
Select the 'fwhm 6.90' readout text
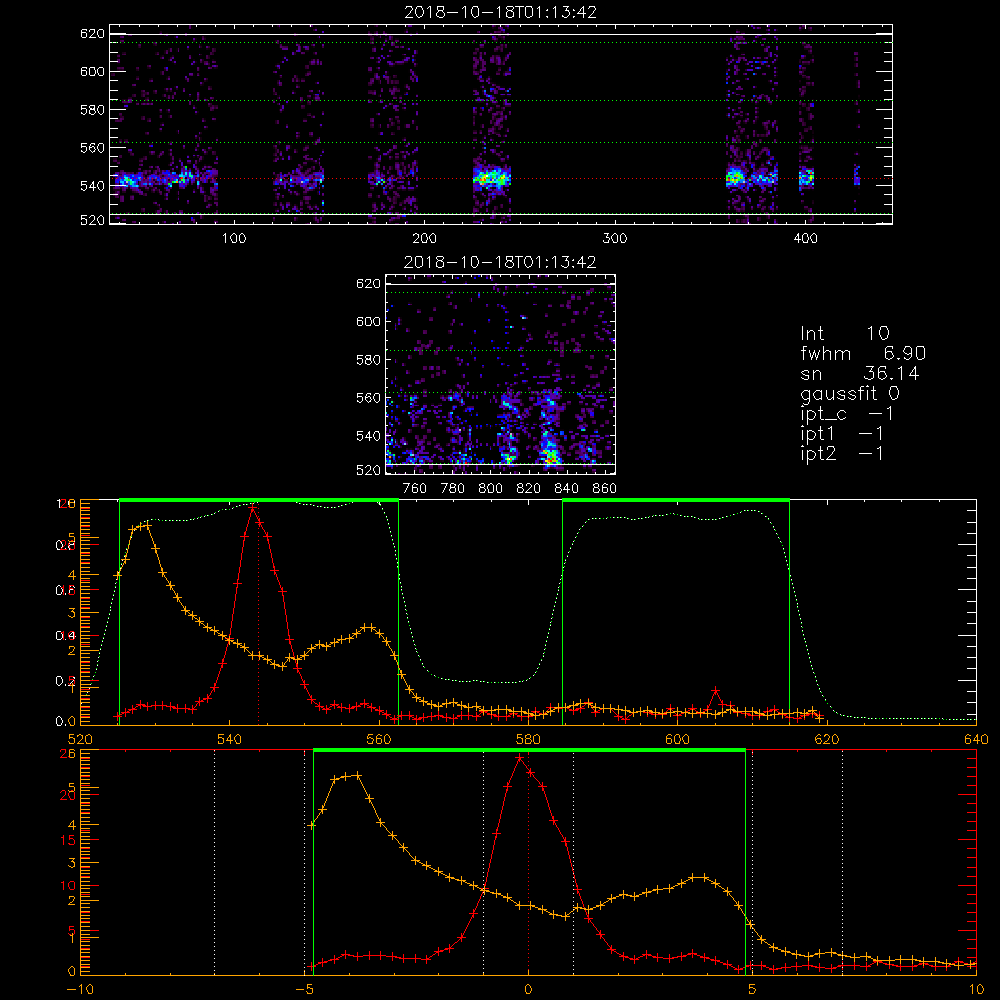[x=863, y=353]
